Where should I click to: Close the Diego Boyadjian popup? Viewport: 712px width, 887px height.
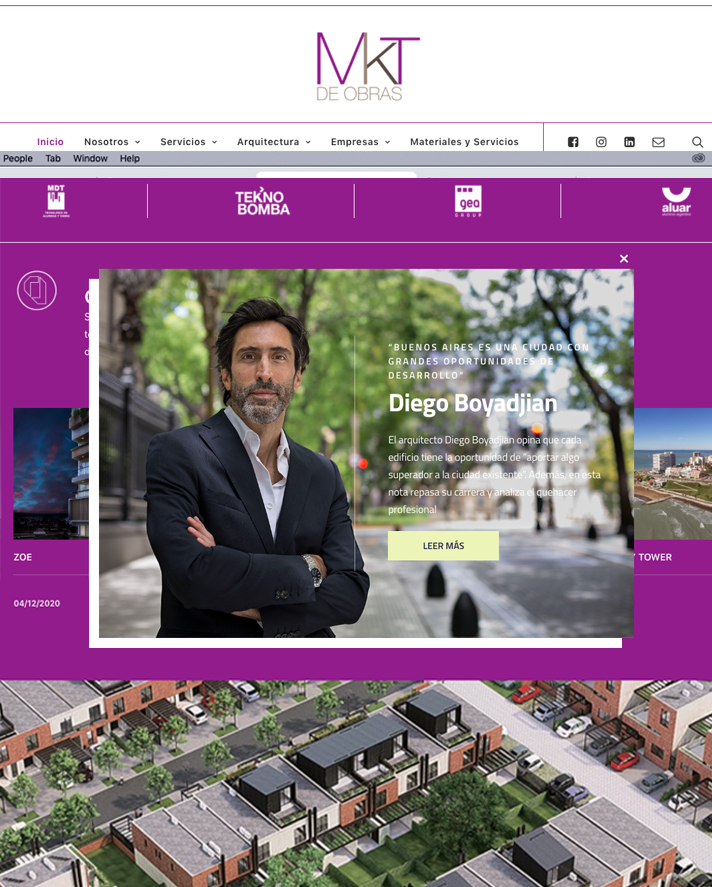click(x=624, y=259)
